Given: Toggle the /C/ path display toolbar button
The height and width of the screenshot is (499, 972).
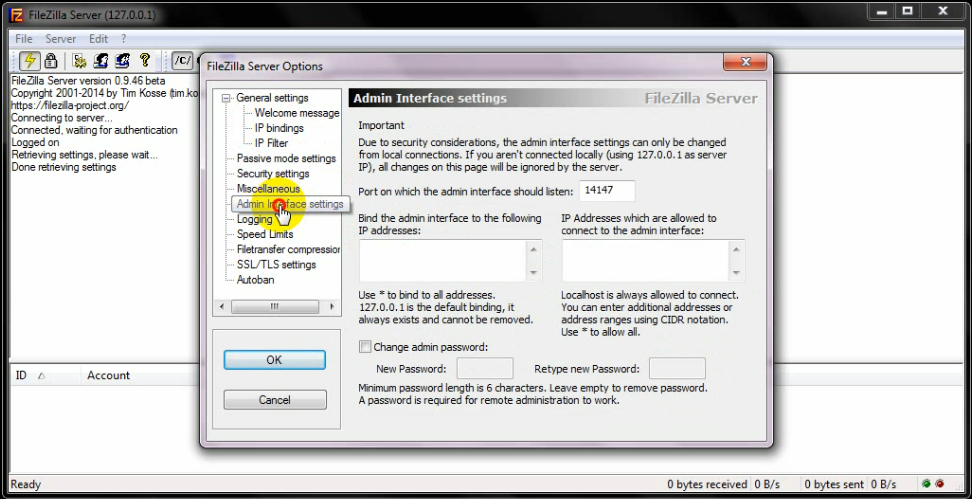Looking at the screenshot, I should (182, 60).
